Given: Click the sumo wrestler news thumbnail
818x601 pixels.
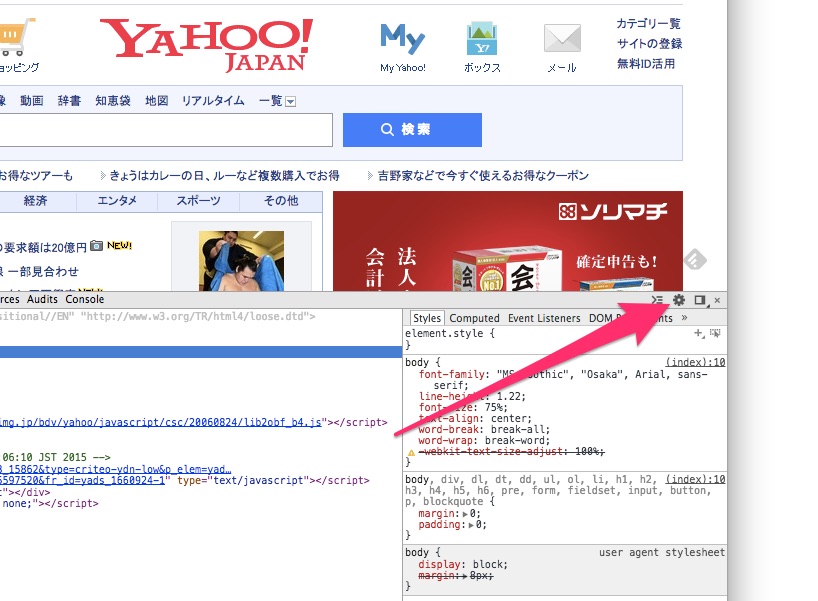Looking at the screenshot, I should pyautogui.click(x=242, y=260).
